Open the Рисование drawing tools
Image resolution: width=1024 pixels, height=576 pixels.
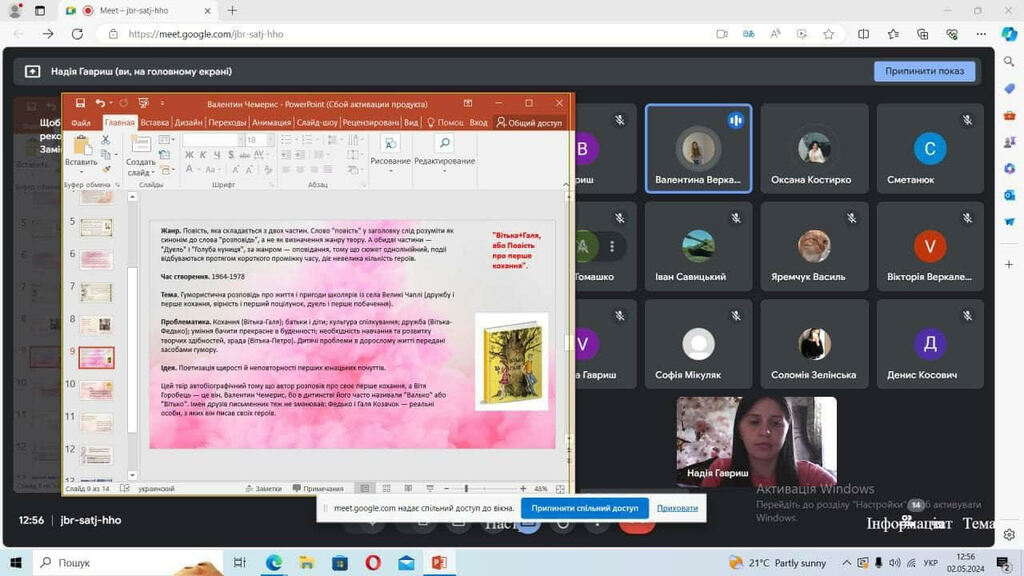pos(390,150)
